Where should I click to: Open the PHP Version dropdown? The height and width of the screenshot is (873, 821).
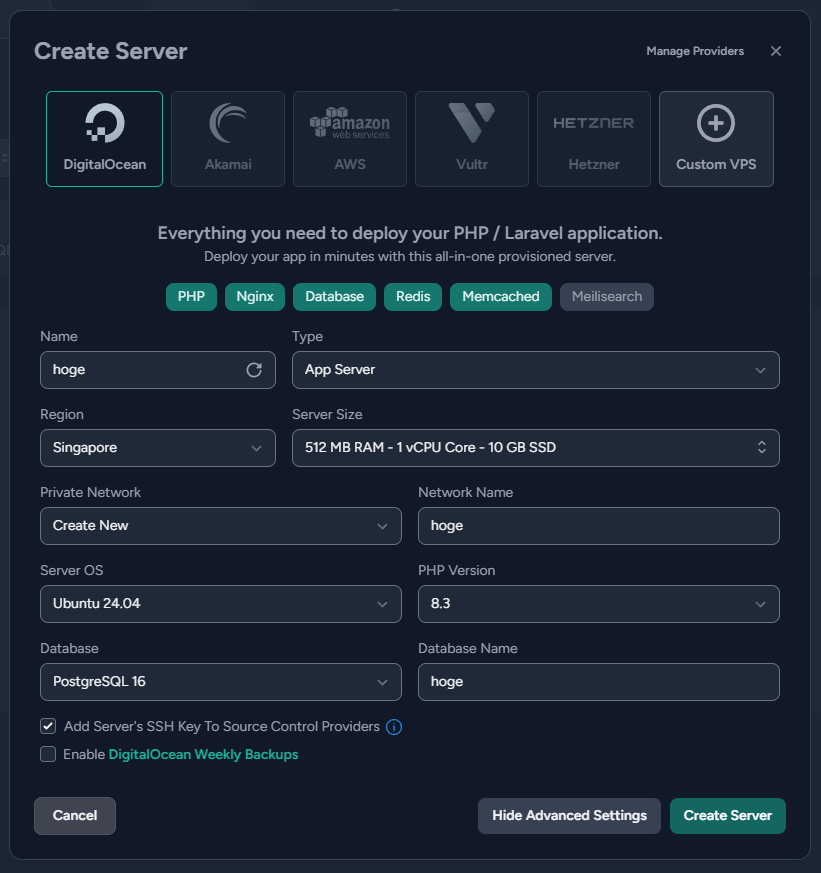598,604
